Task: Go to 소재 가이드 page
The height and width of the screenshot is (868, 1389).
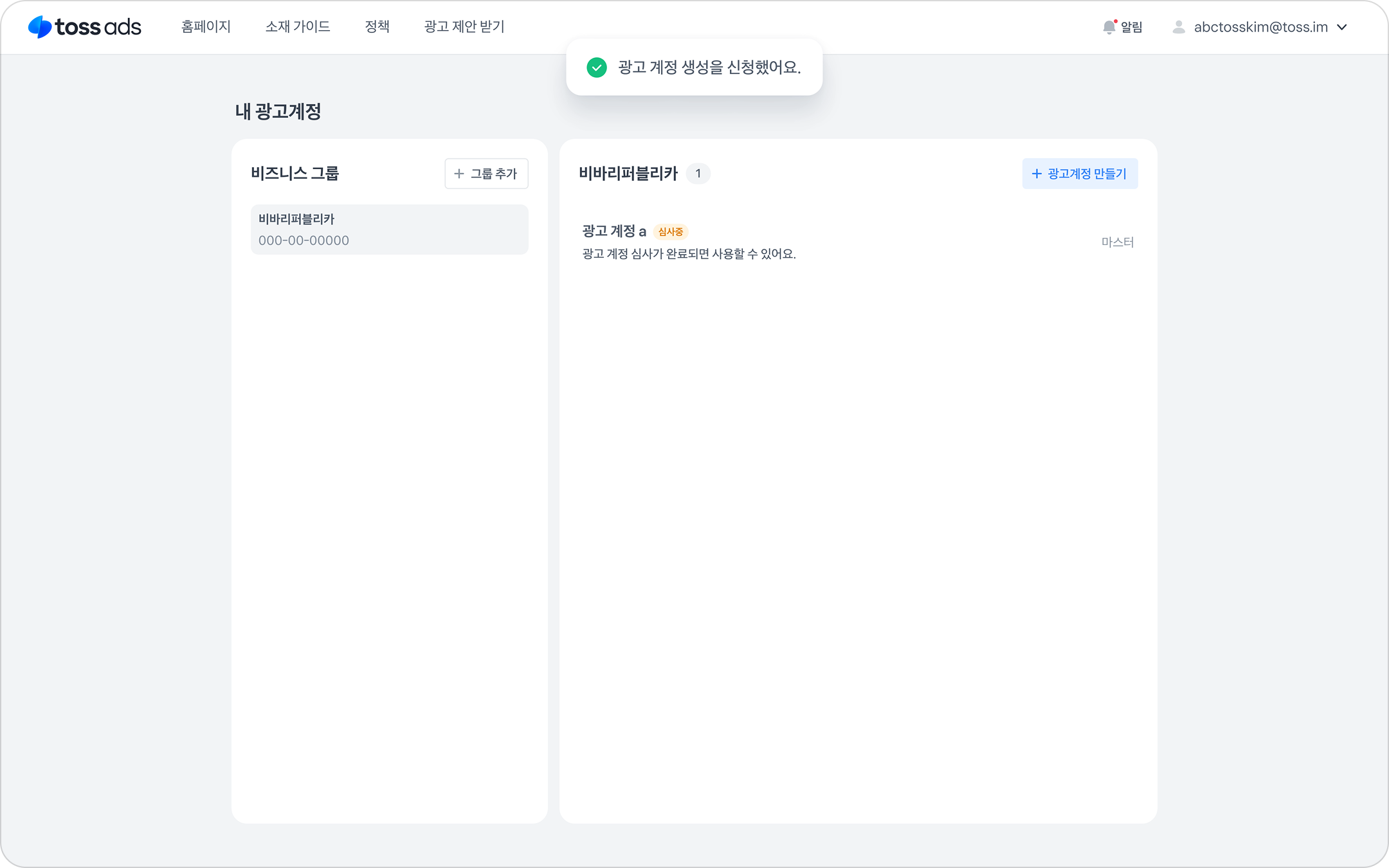Action: [298, 27]
